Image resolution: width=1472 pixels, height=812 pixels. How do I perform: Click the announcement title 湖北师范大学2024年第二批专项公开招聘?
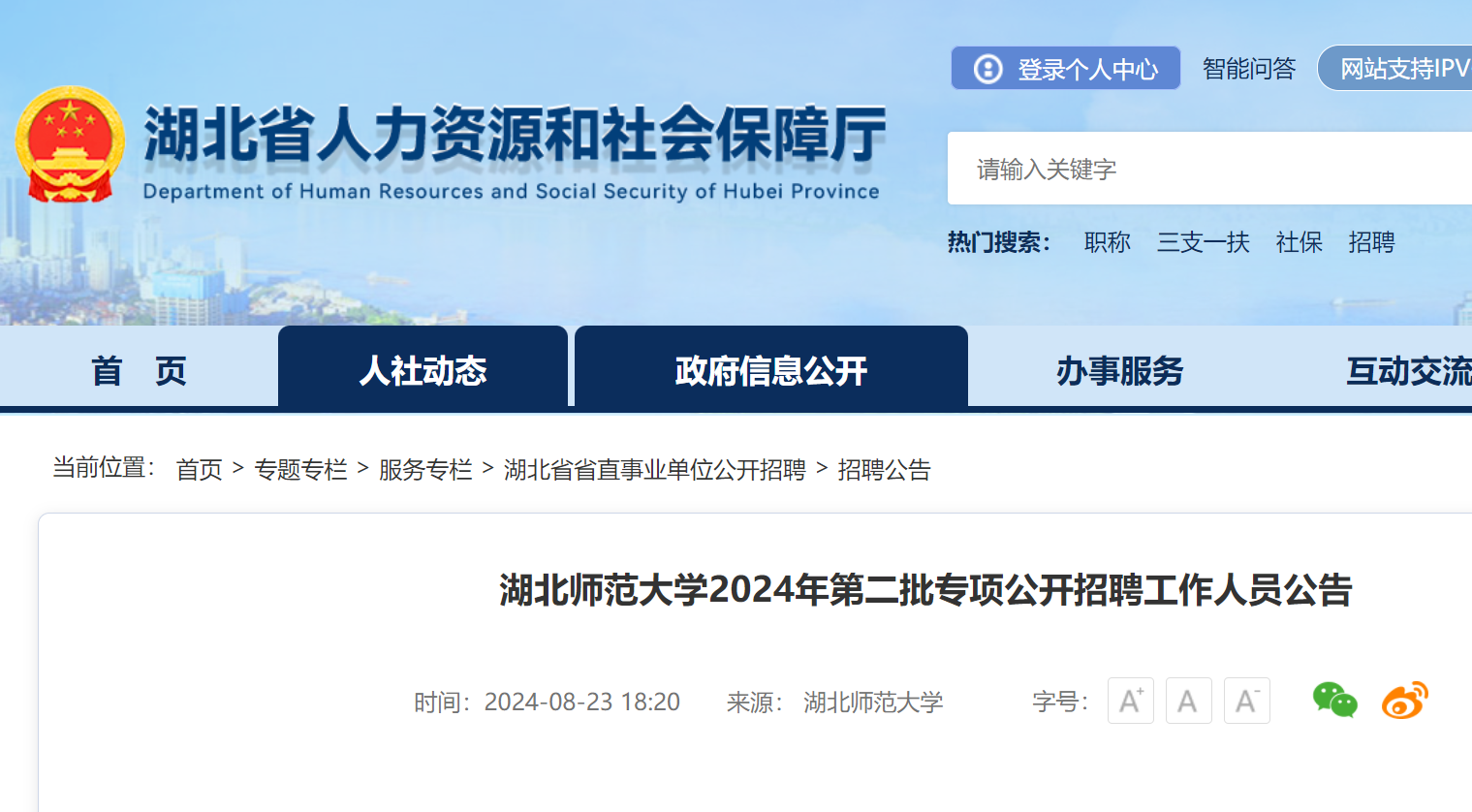(925, 589)
